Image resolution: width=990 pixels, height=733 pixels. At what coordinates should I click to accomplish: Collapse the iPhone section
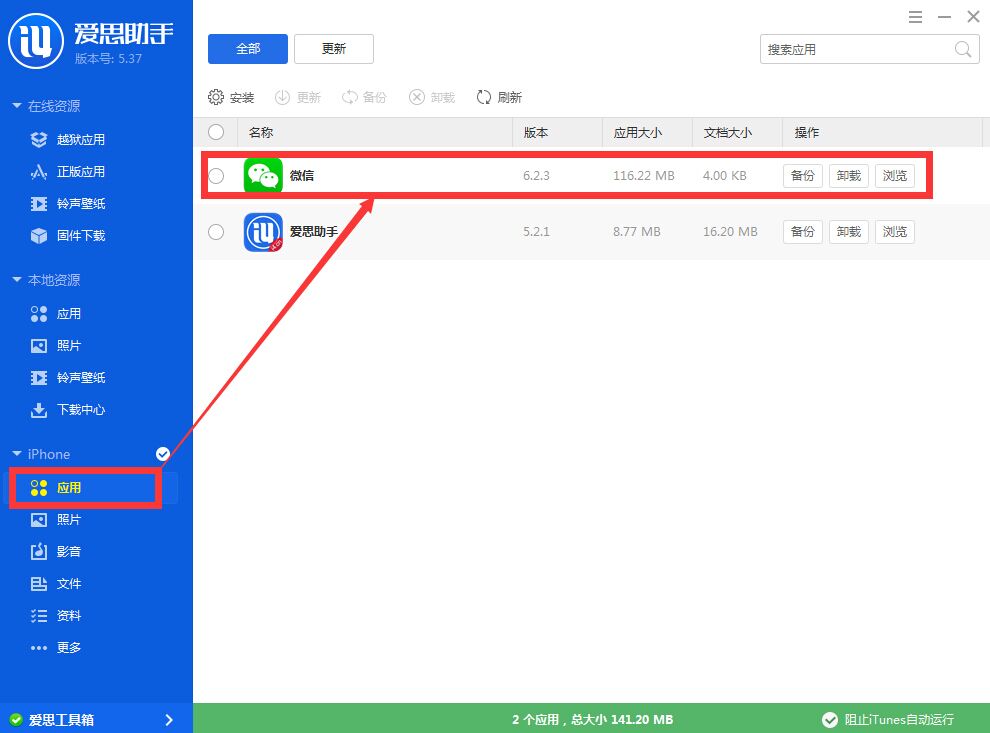point(44,454)
